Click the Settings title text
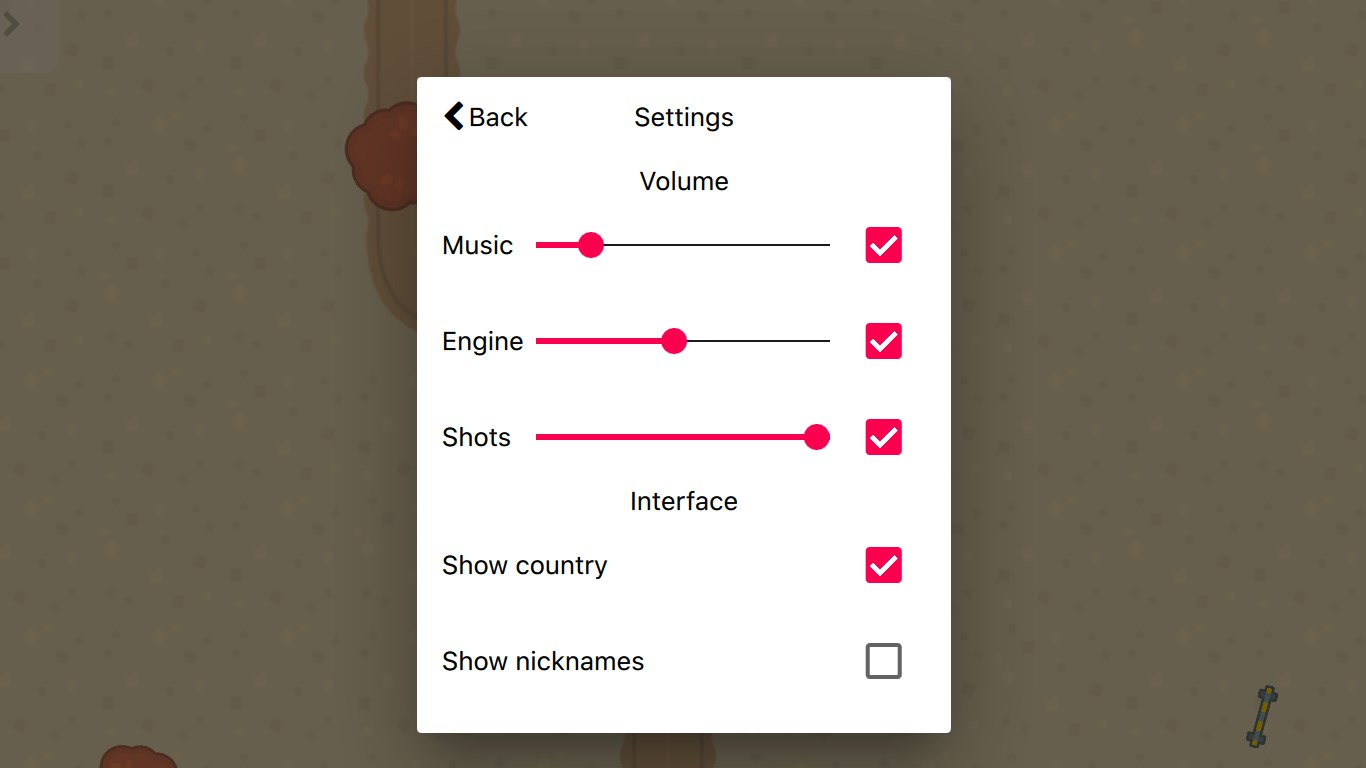 (684, 117)
